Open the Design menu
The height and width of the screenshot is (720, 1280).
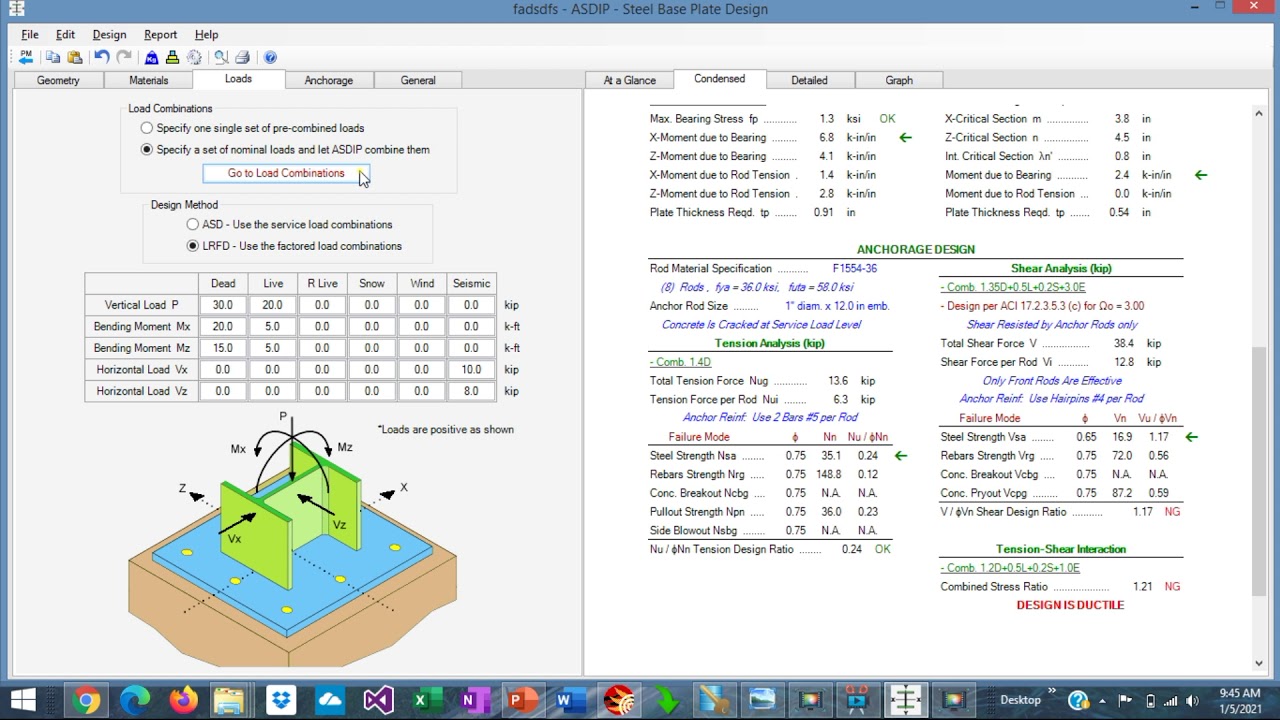(x=109, y=35)
